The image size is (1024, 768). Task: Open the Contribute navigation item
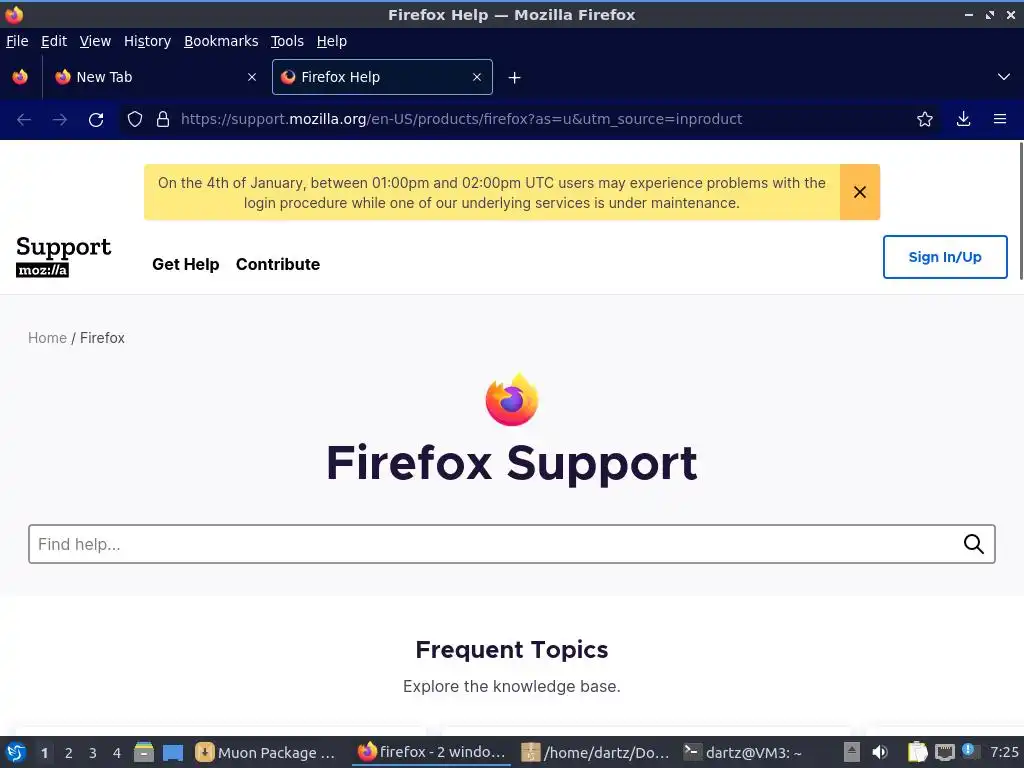(278, 264)
